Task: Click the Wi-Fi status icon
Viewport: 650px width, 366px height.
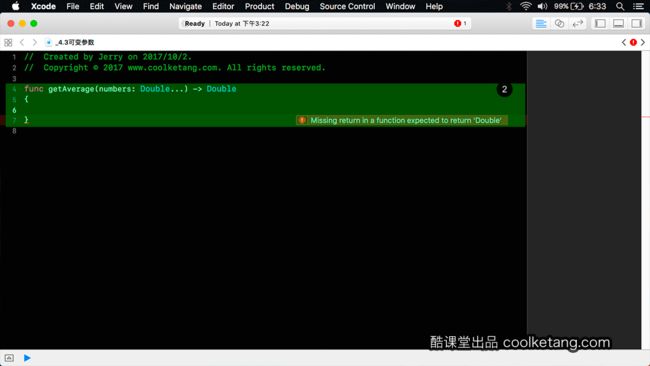Action: tap(526, 6)
